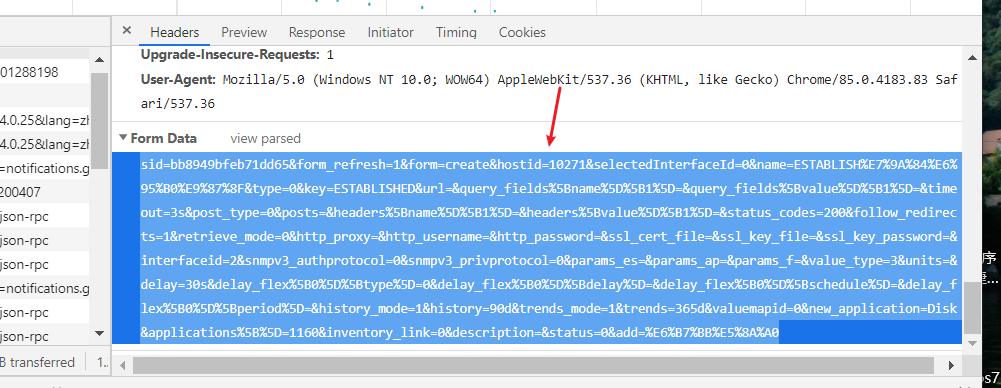This screenshot has width=1001, height=388.
Task: Open the Response tab
Action: 317,32
